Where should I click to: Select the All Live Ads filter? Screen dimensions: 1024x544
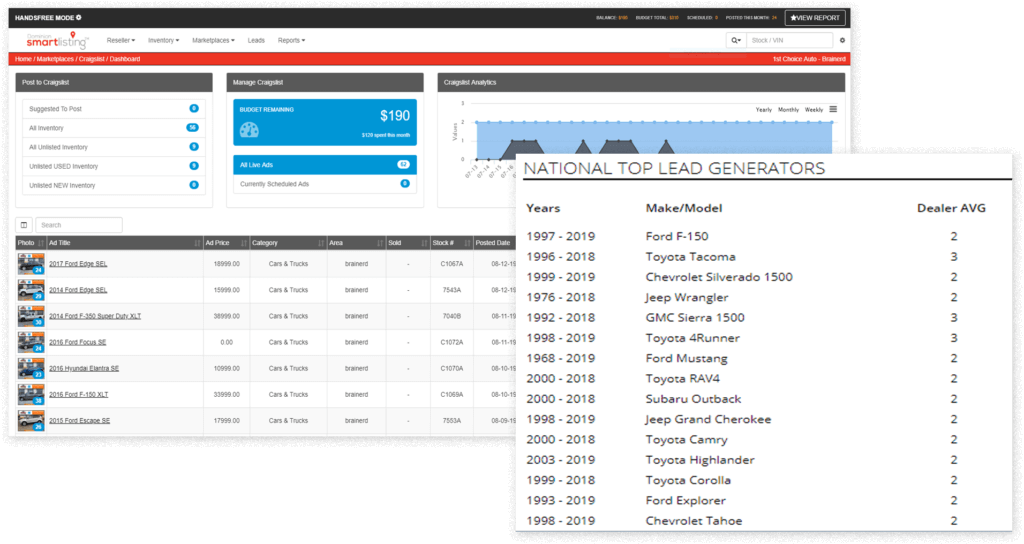pyautogui.click(x=325, y=165)
